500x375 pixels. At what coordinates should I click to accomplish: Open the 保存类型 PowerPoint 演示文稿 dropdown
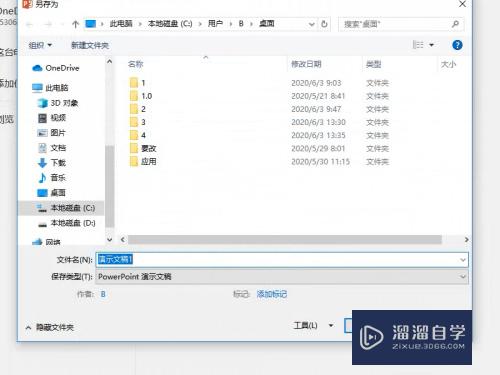[282, 277]
